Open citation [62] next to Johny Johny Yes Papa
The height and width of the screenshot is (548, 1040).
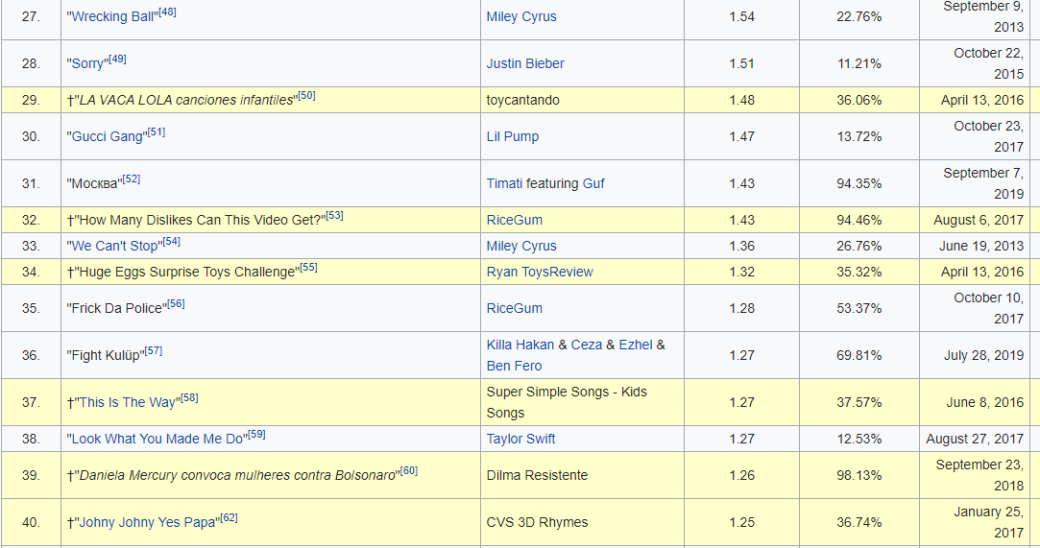(229, 518)
